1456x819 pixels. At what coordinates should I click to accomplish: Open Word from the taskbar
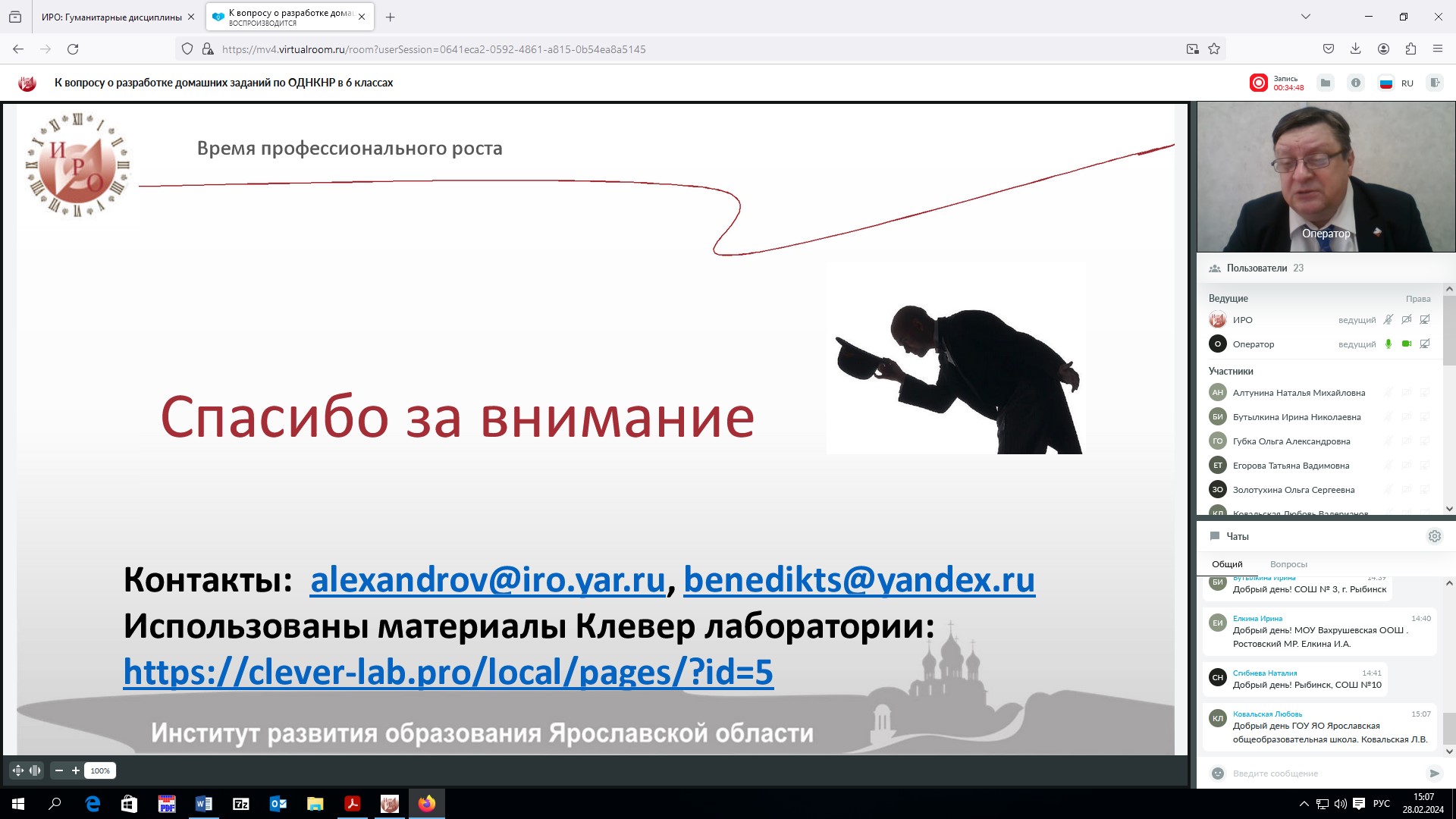tap(204, 804)
